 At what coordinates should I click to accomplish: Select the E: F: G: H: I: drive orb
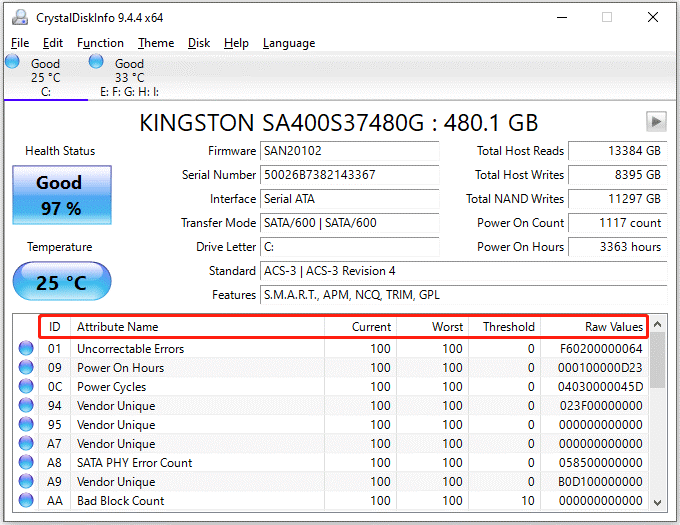96,62
